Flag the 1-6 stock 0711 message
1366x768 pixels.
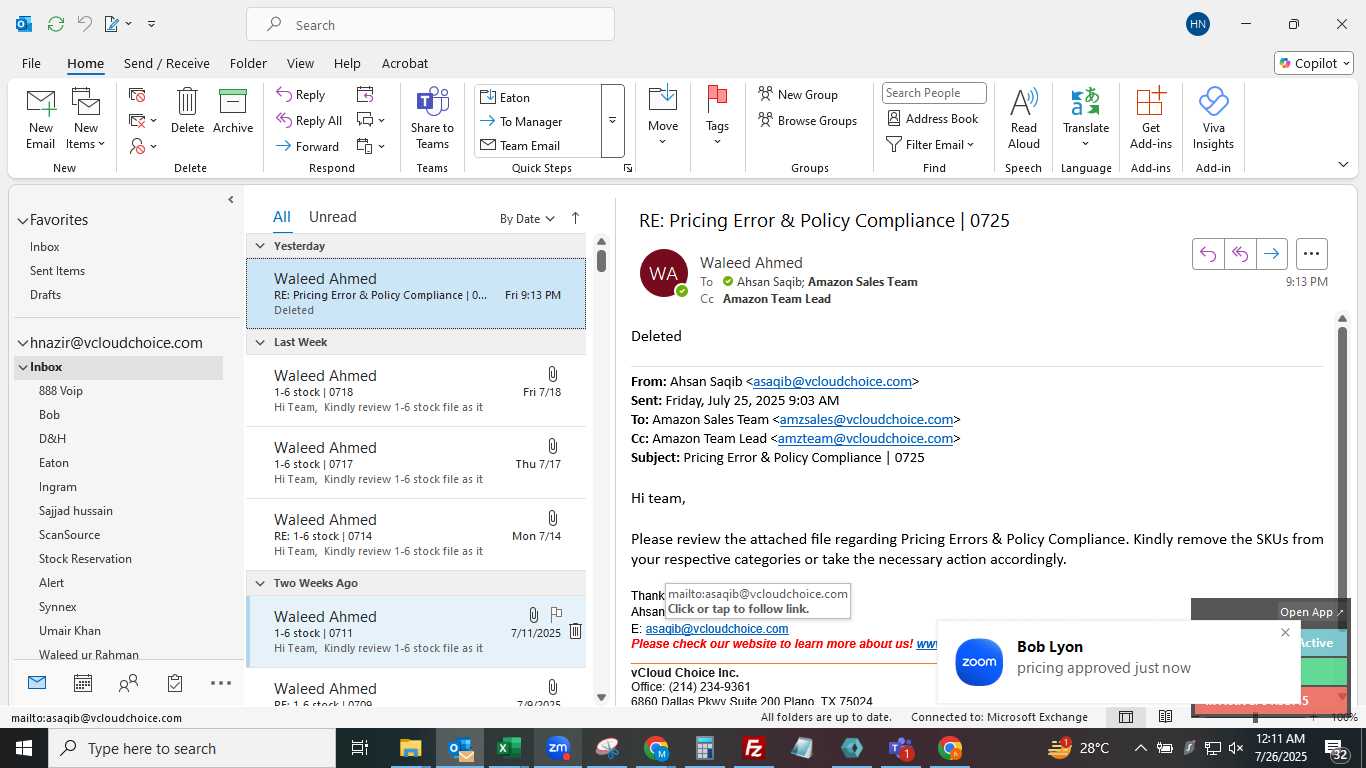coord(557,614)
